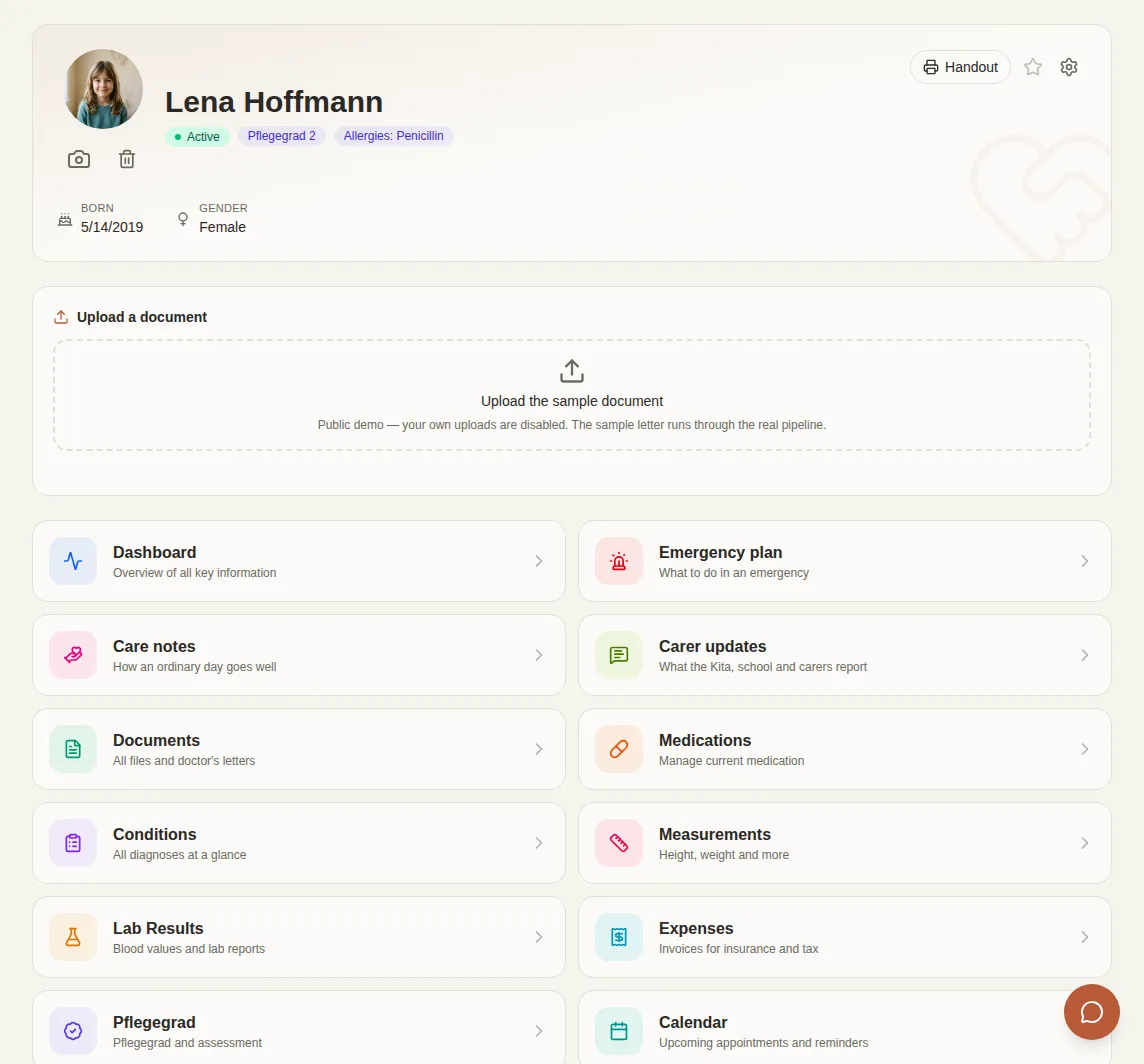Click the Pflegegrad badge-check icon
The height and width of the screenshot is (1064, 1144).
click(73, 1031)
